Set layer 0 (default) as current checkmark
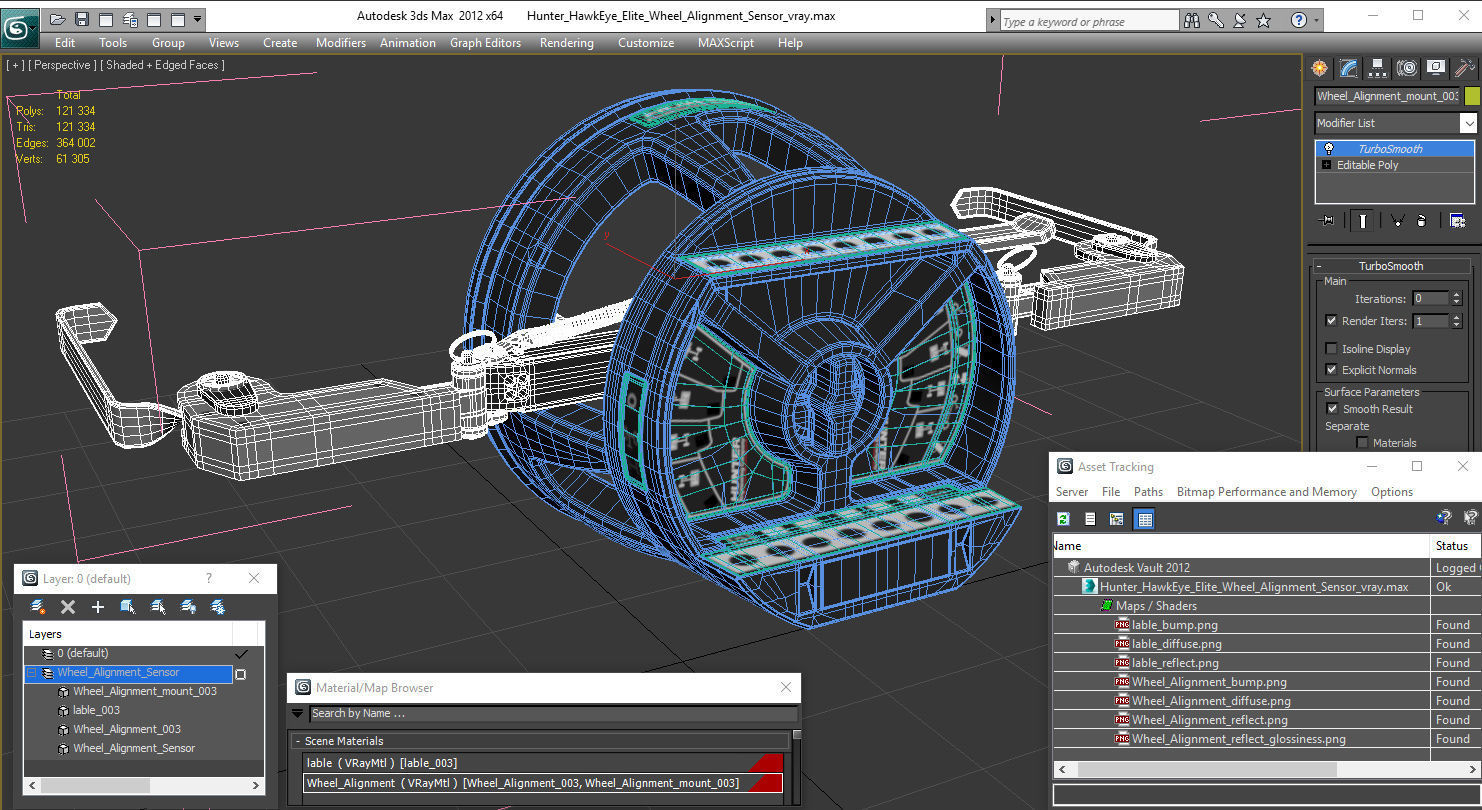Viewport: 1482px width, 810px height. [240, 653]
